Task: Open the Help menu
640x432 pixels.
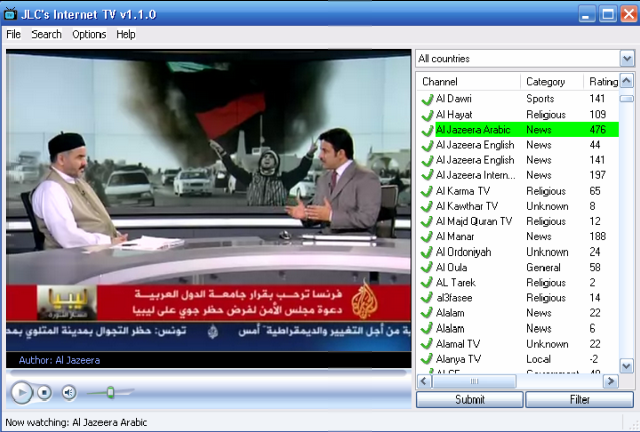Action: [x=126, y=34]
